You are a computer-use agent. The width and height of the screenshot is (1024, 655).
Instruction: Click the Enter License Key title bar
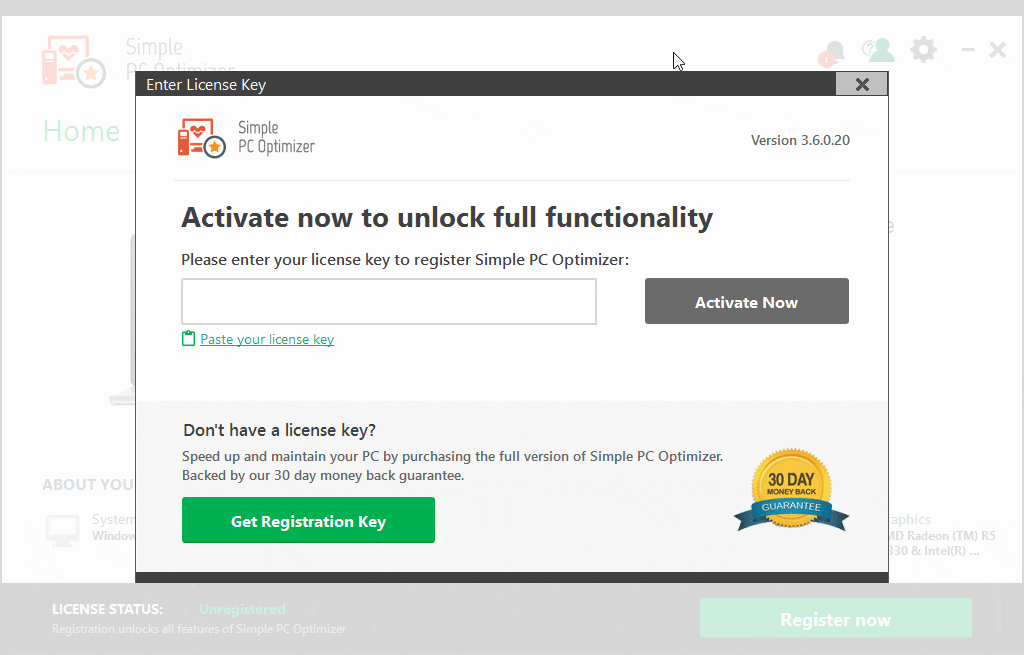coord(485,84)
